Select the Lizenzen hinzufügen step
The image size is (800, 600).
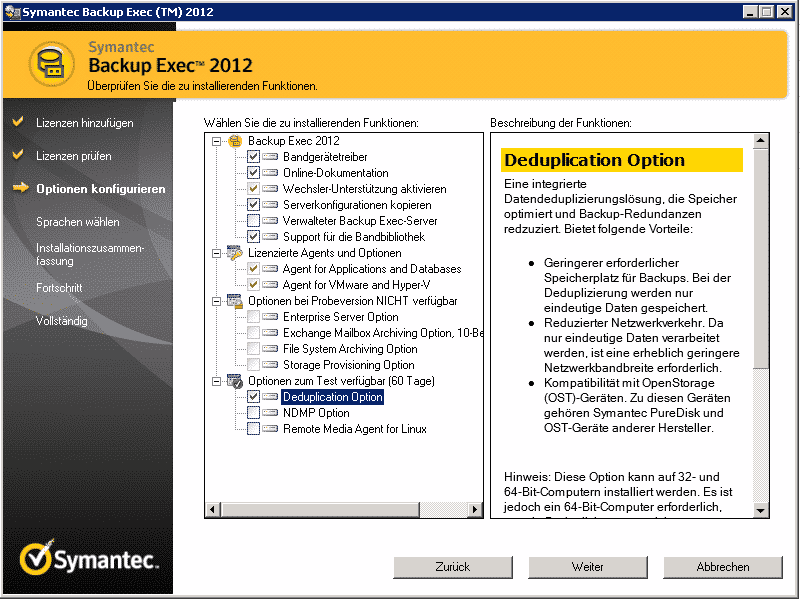pyautogui.click(x=85, y=123)
